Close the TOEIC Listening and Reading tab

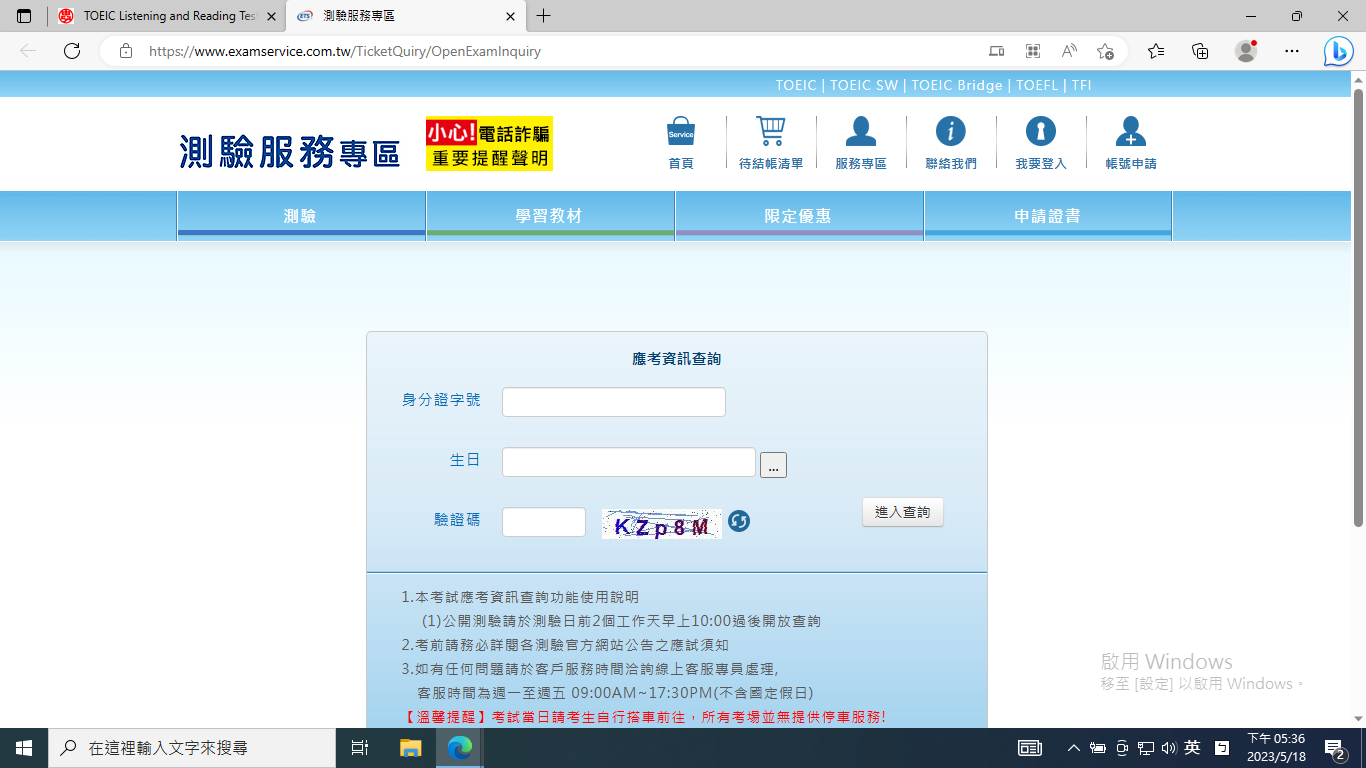(271, 16)
